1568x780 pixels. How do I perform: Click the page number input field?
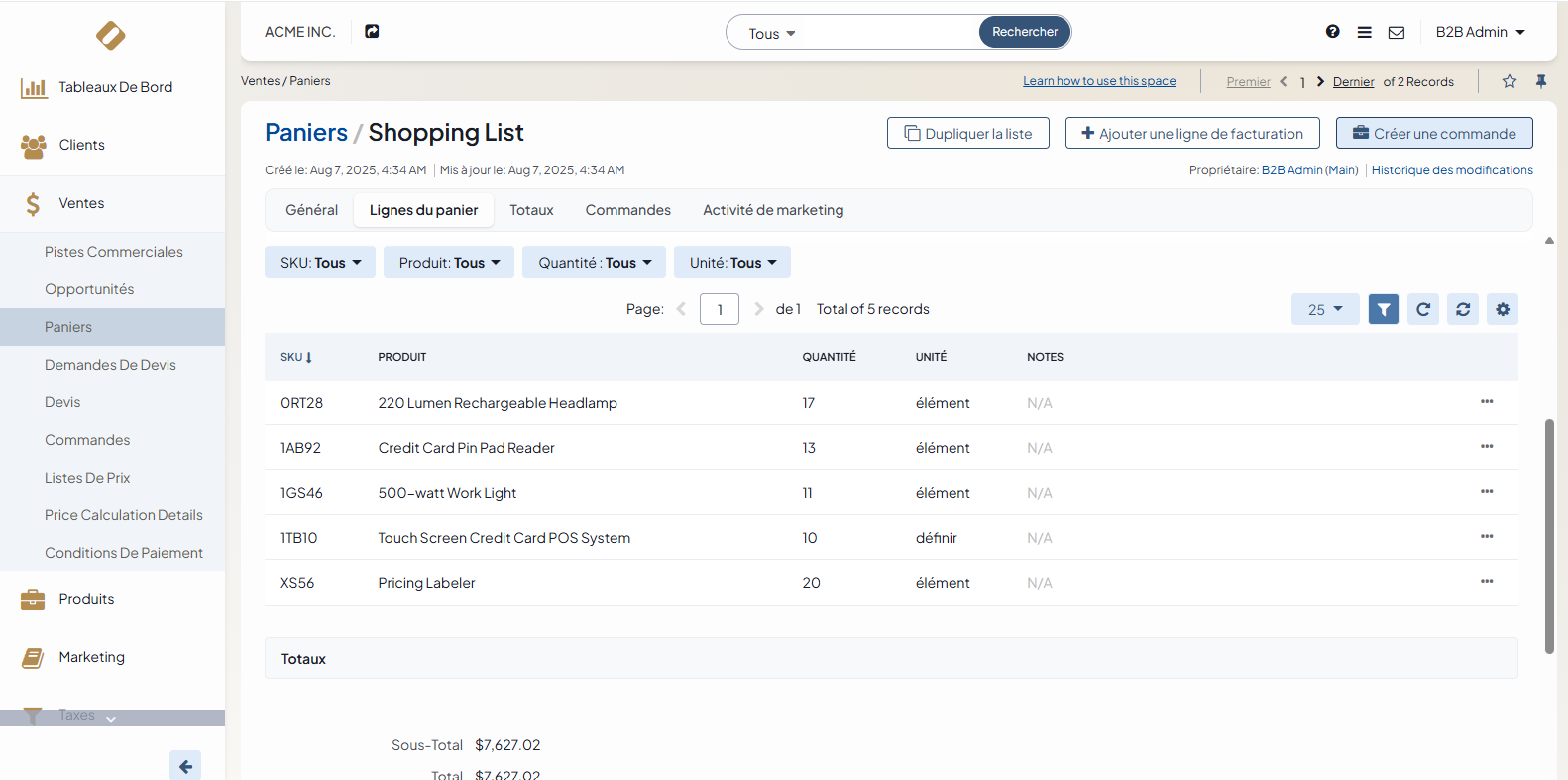point(720,309)
